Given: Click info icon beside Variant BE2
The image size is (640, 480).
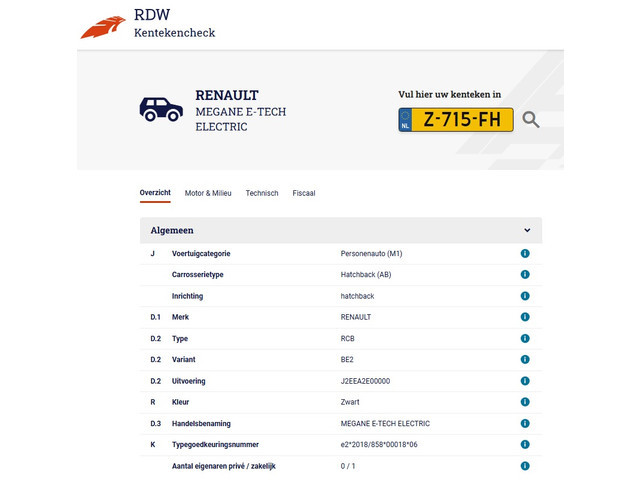Looking at the screenshot, I should coord(525,360).
